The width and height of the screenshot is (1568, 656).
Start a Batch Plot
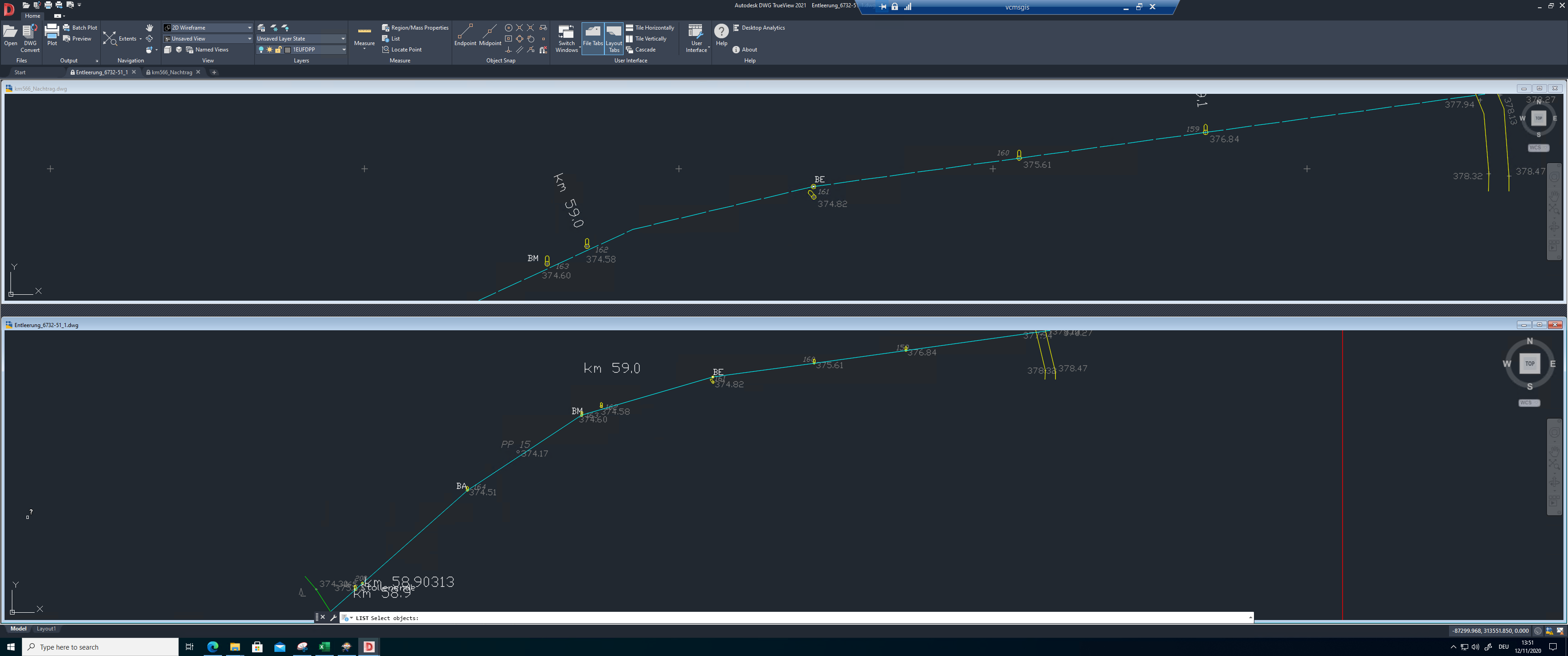pyautogui.click(x=80, y=27)
